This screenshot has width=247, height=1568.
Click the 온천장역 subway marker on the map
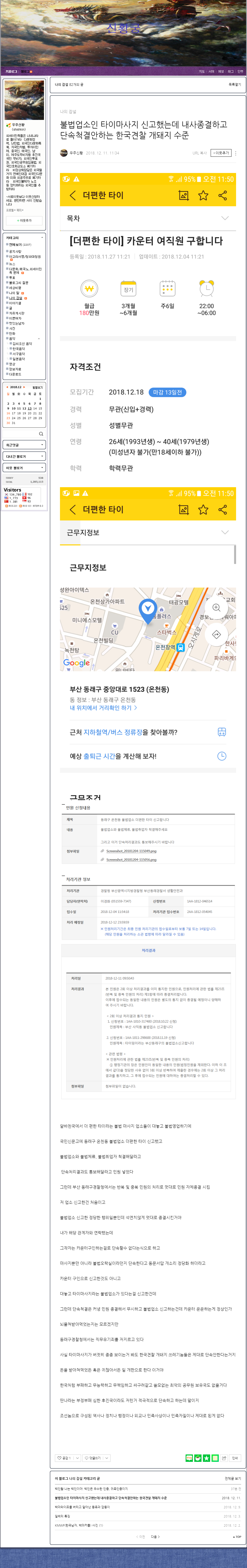click(x=180, y=648)
